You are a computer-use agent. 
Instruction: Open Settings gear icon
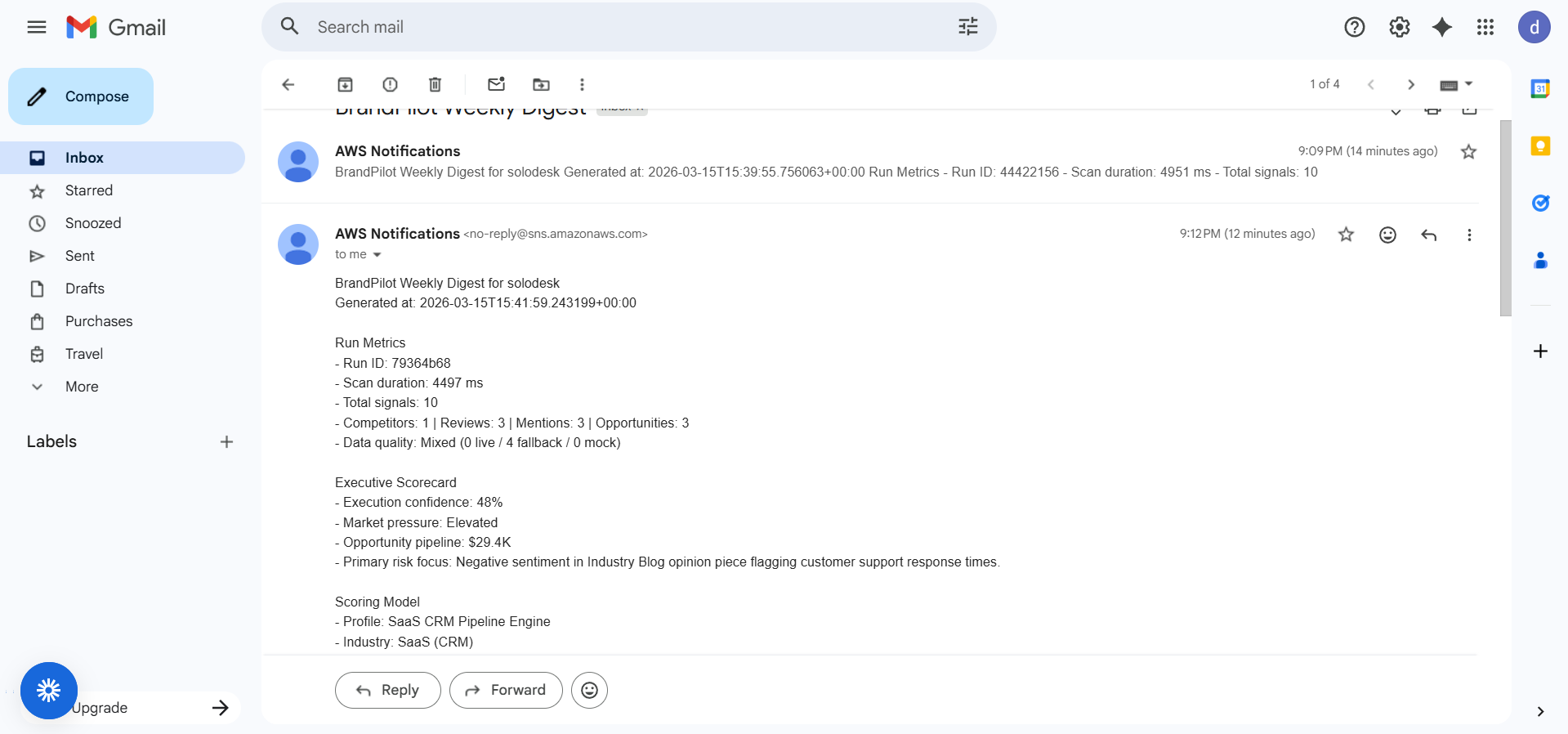pos(1399,27)
